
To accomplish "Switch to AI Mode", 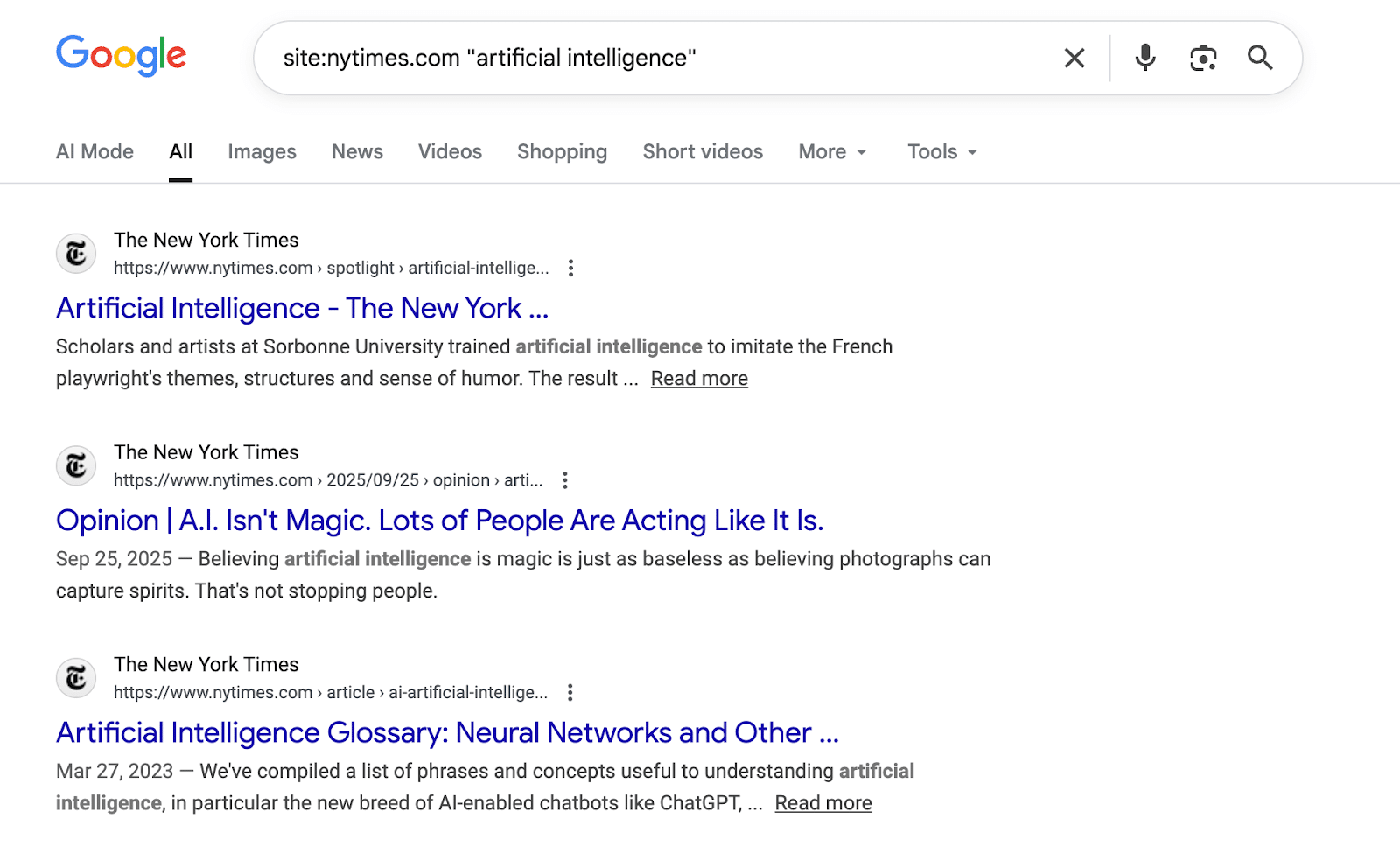I will tap(94, 151).
